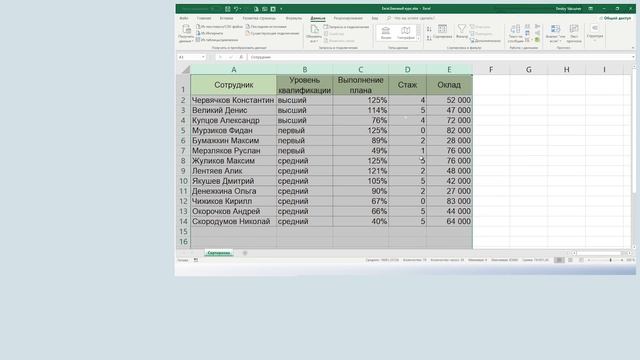Switch to Page Layout view in status bar

tap(570, 260)
